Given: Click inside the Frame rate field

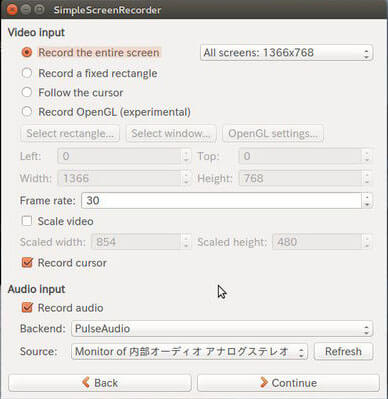Looking at the screenshot, I should pos(221,200).
